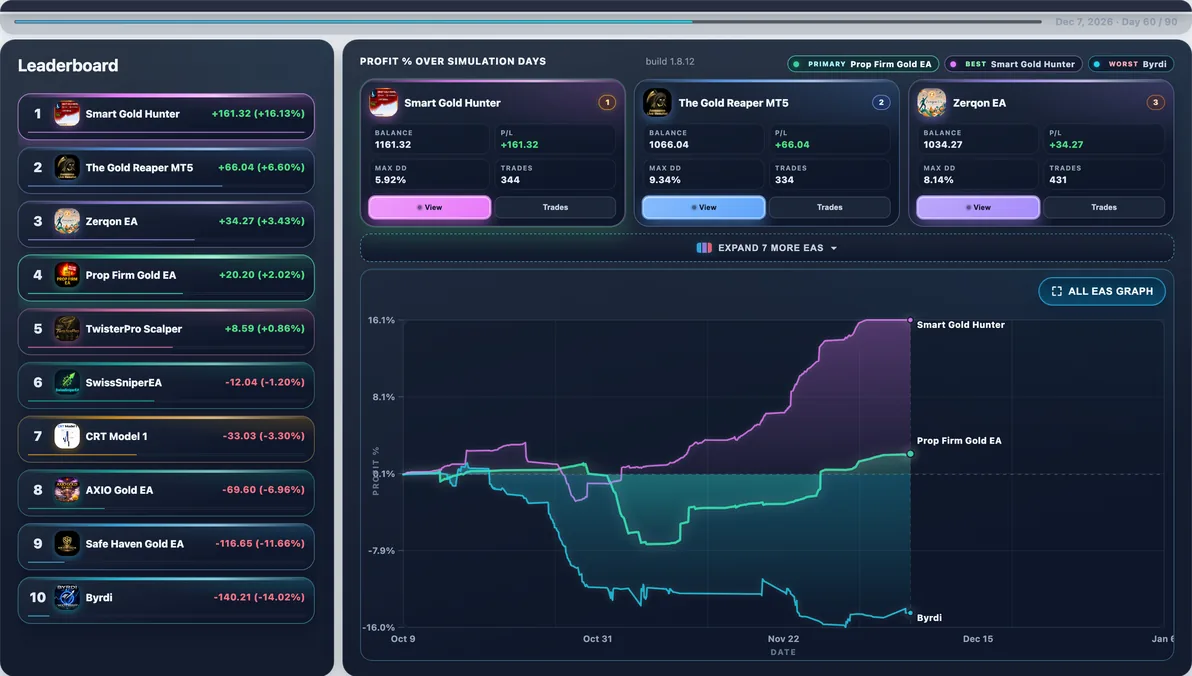
Task: Expand 7 more EAs list
Action: pyautogui.click(x=767, y=248)
